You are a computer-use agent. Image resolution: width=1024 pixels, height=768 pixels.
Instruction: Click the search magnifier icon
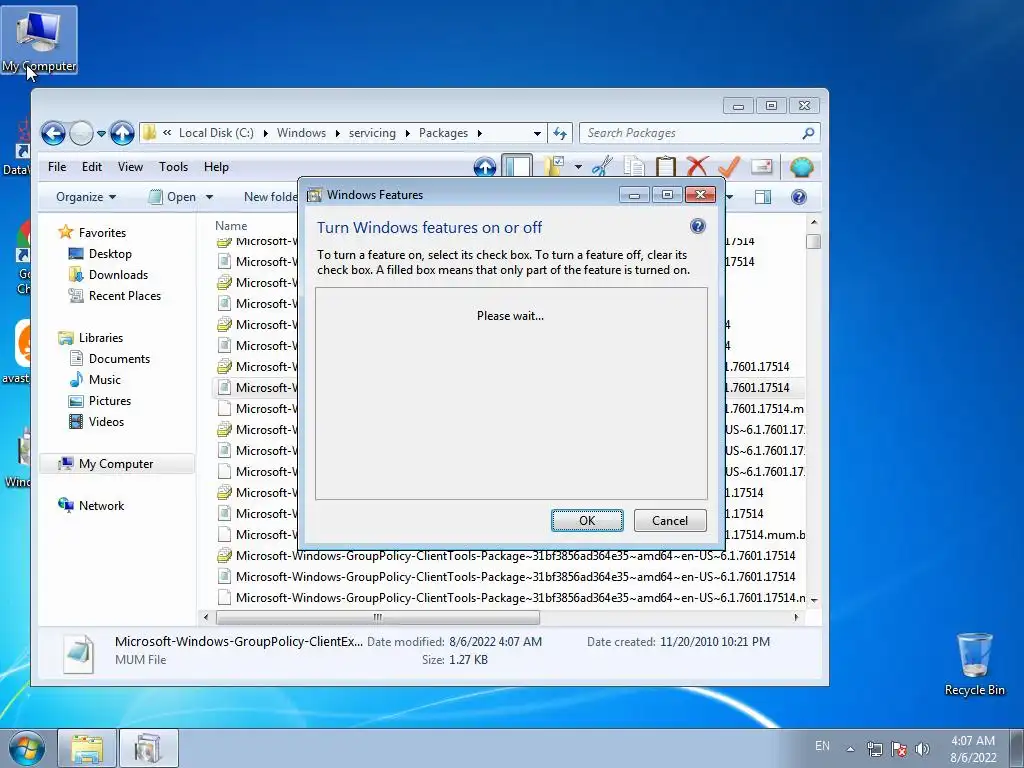[x=808, y=133]
